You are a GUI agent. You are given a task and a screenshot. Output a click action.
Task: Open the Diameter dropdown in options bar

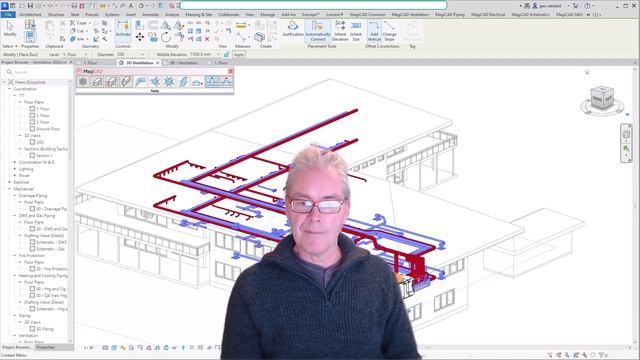142,54
